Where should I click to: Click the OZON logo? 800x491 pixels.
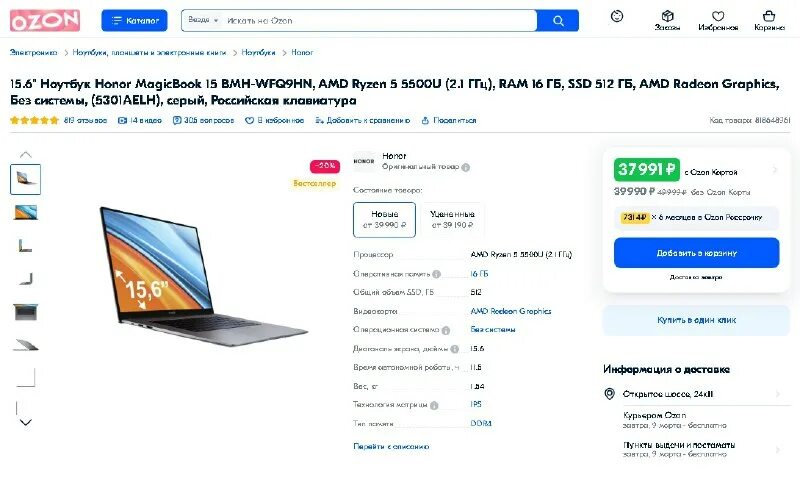[x=45, y=20]
